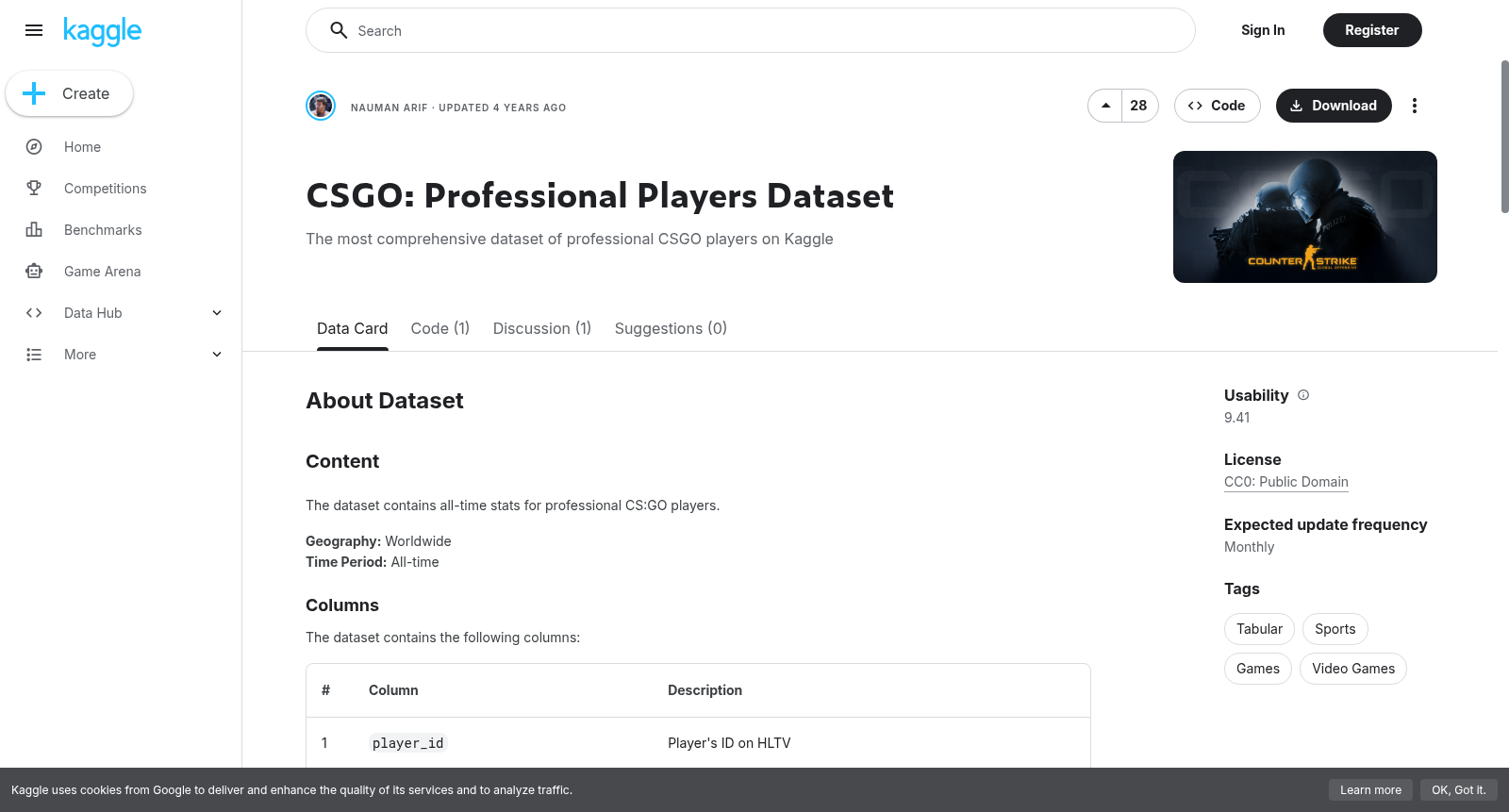Image resolution: width=1509 pixels, height=812 pixels.
Task: Click the Kaggle logo
Action: coord(102,31)
